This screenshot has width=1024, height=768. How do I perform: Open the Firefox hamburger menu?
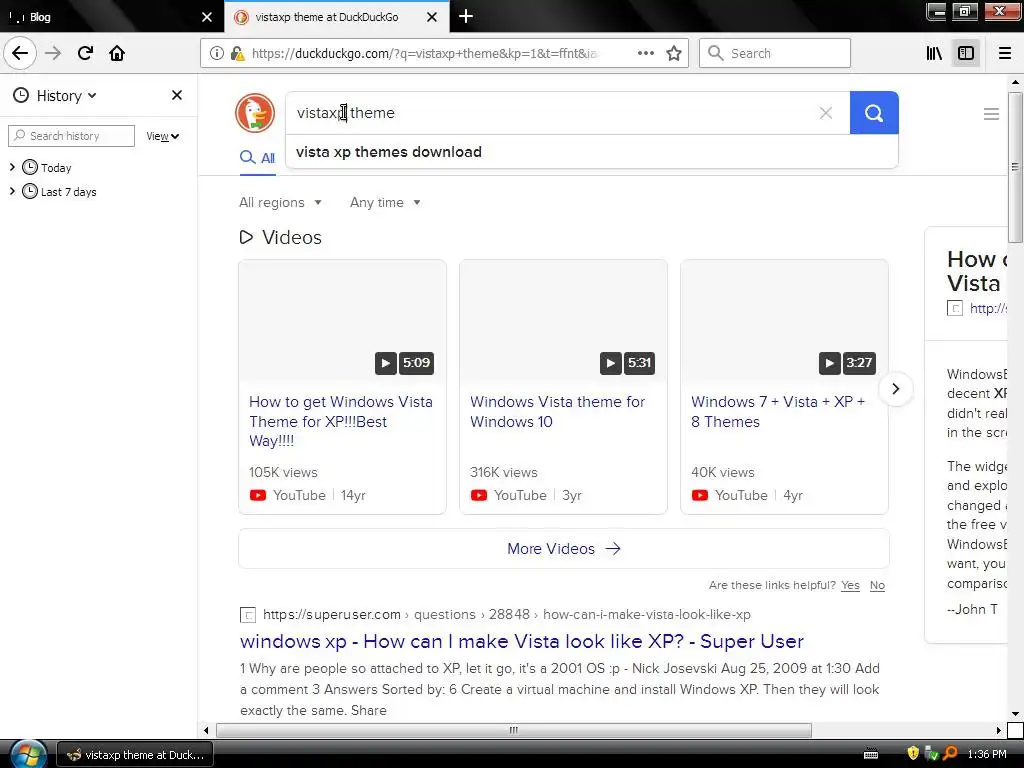(x=1005, y=53)
